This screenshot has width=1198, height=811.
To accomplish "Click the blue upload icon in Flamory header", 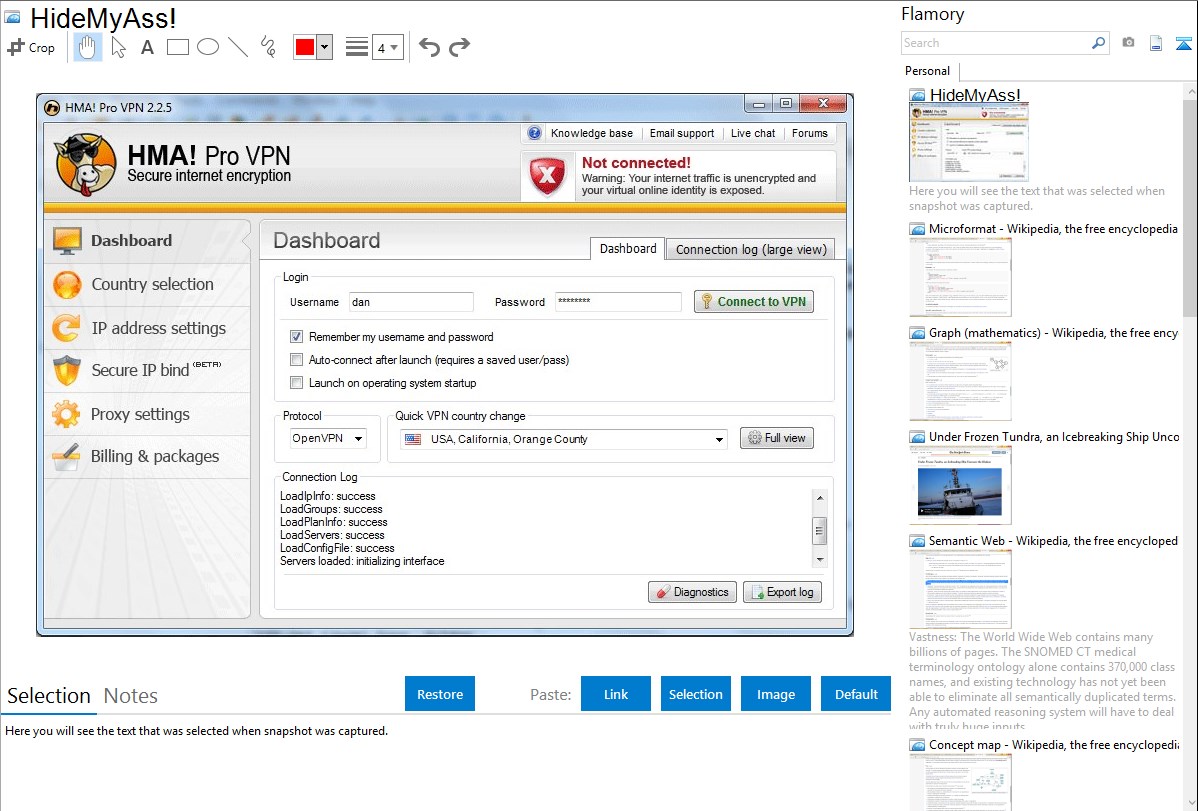I will 1183,43.
